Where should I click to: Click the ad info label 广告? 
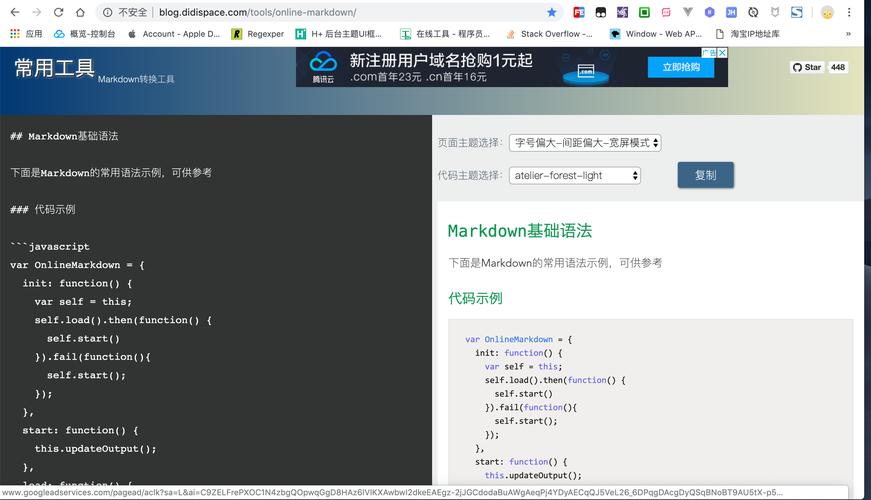coord(709,53)
